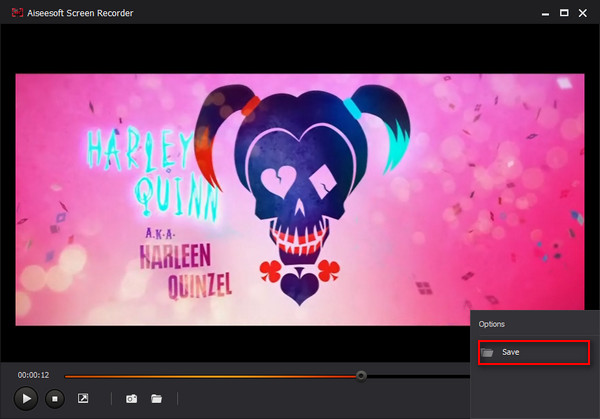Stop the video playback

[x=55, y=399]
